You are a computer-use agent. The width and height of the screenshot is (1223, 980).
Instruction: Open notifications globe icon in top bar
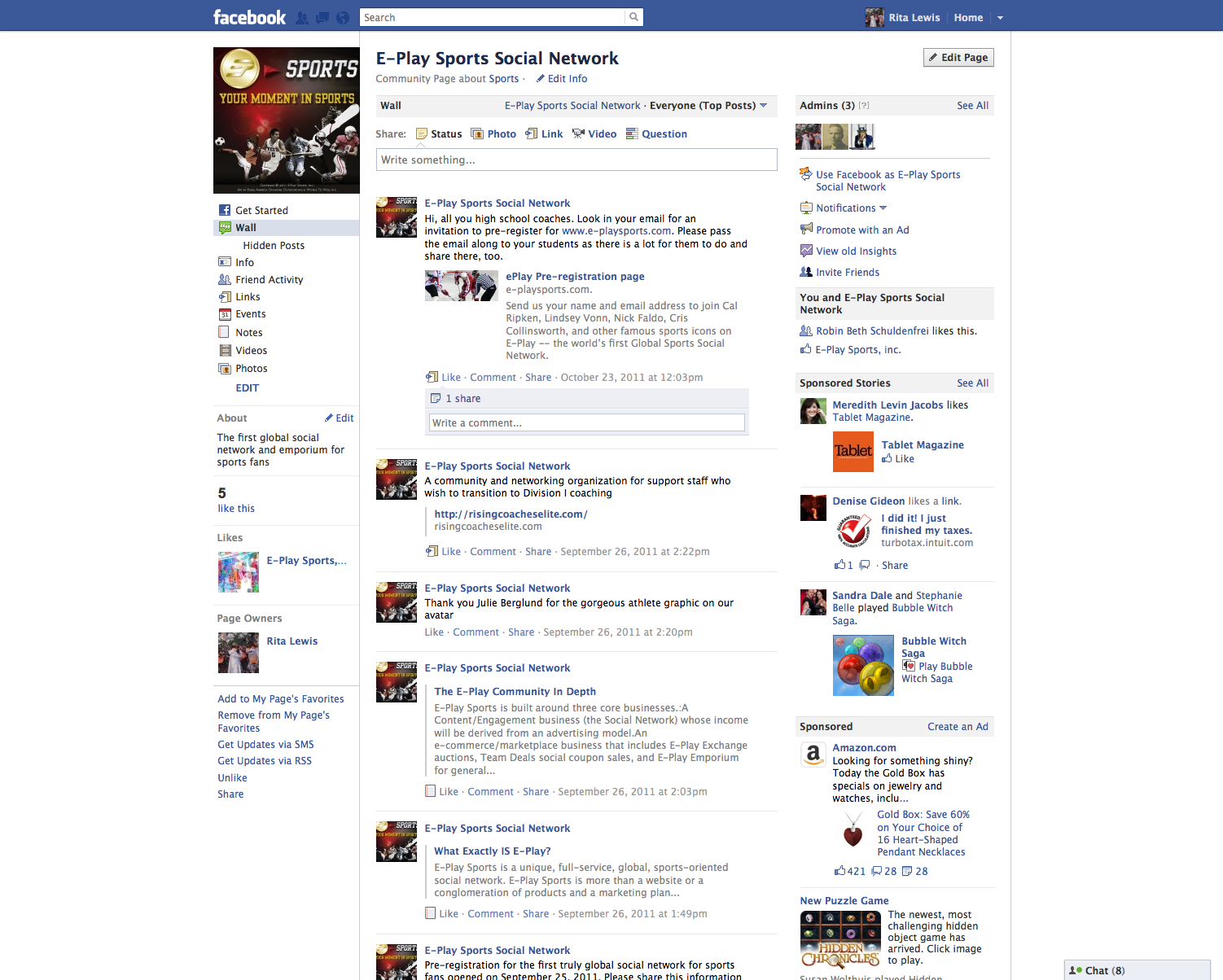click(343, 18)
